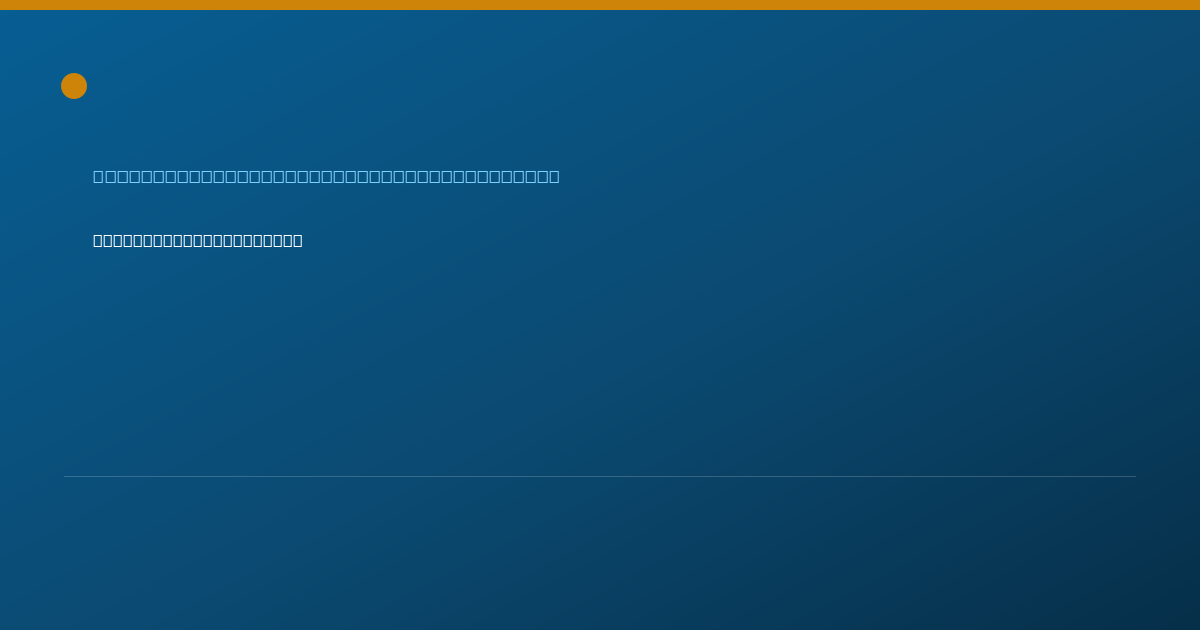Click the left end of the orange top bar
This screenshot has height=630, width=1200.
(4, 5)
